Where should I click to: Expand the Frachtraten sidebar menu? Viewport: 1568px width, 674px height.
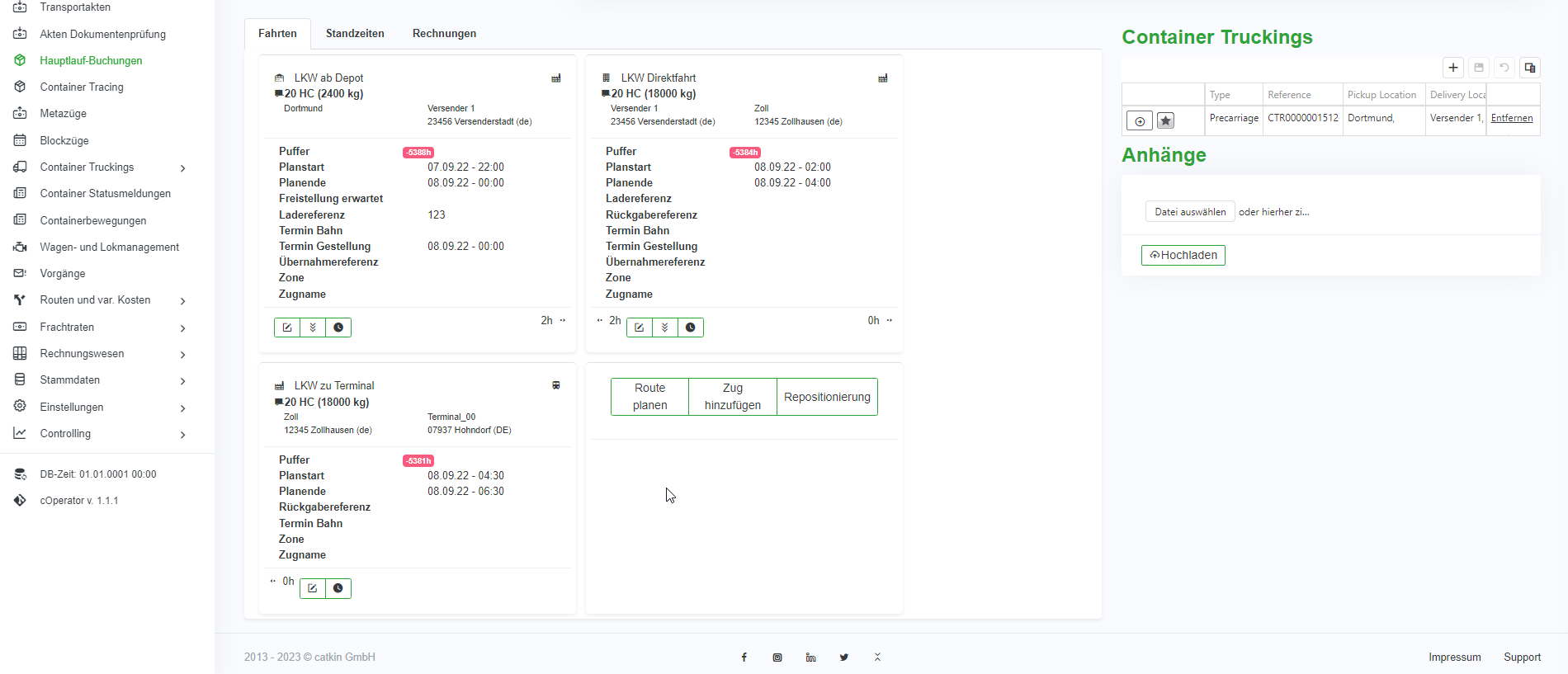coord(182,328)
